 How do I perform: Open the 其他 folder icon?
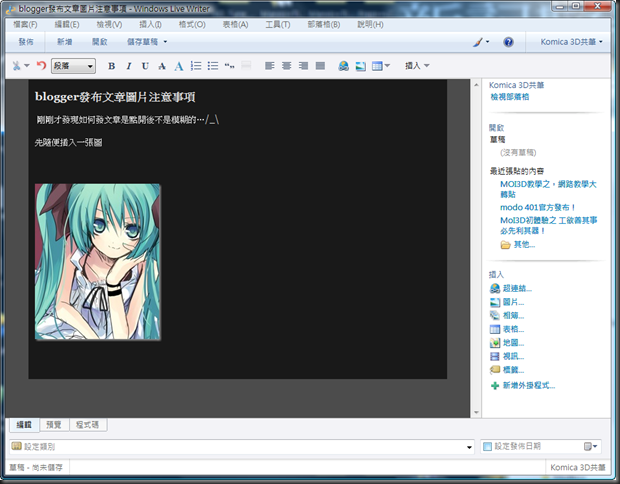pos(505,245)
